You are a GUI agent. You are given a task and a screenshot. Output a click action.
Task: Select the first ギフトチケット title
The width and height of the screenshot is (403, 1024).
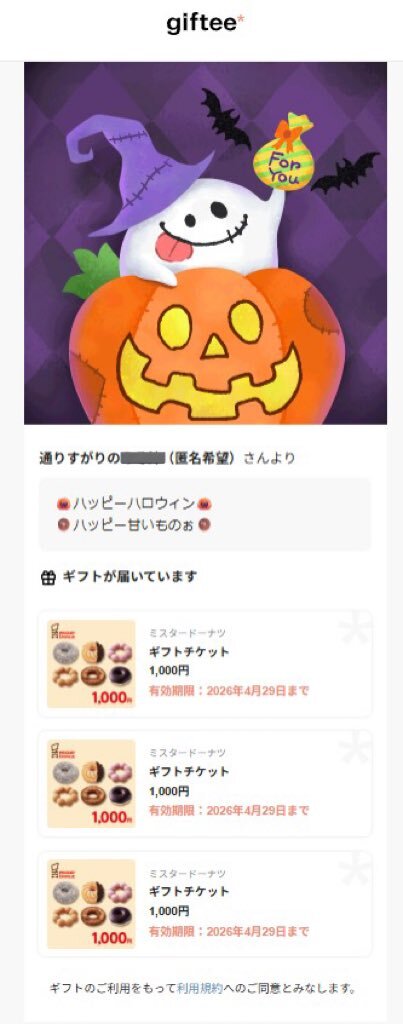pyautogui.click(x=189, y=652)
